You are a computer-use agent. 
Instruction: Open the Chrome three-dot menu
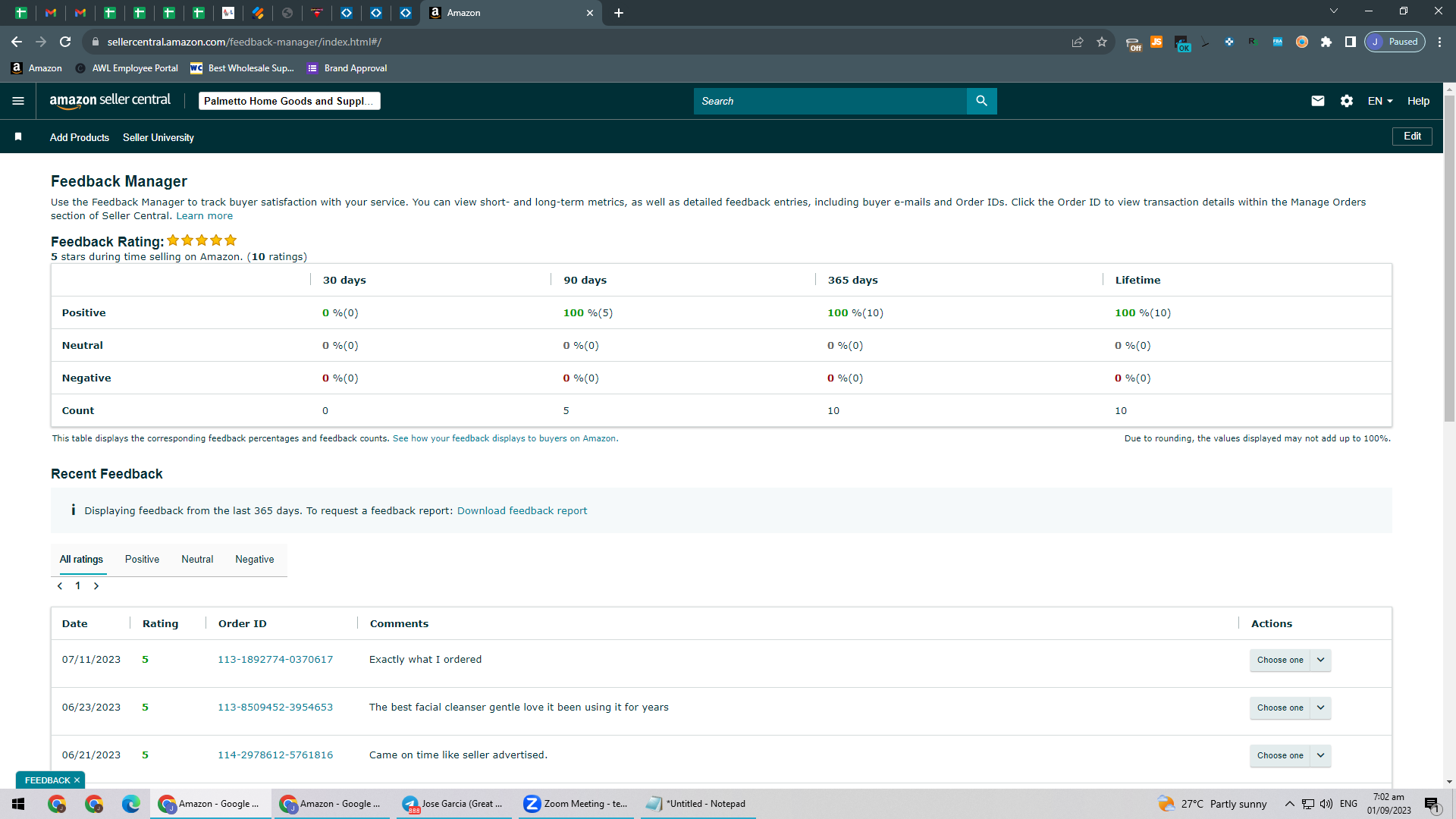coord(1440,42)
